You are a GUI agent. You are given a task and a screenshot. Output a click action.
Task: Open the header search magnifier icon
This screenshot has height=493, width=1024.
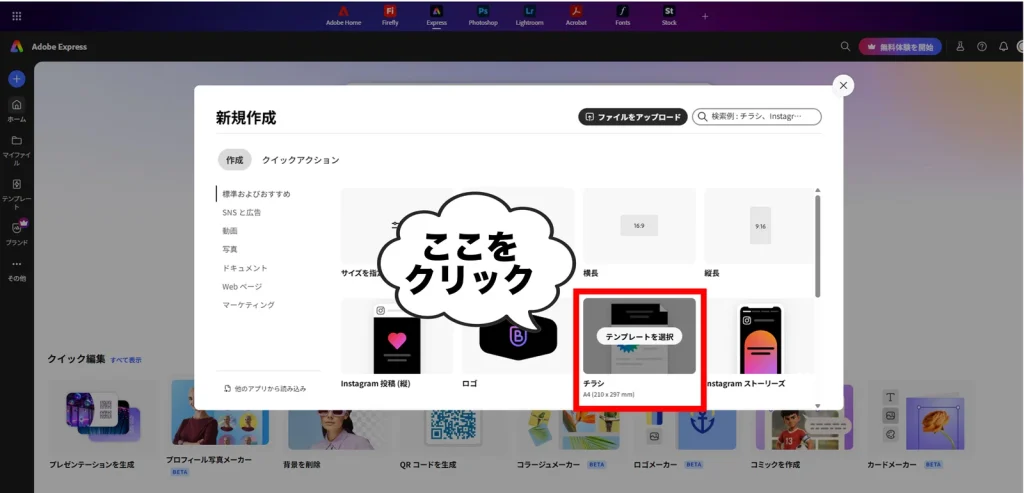(x=845, y=46)
